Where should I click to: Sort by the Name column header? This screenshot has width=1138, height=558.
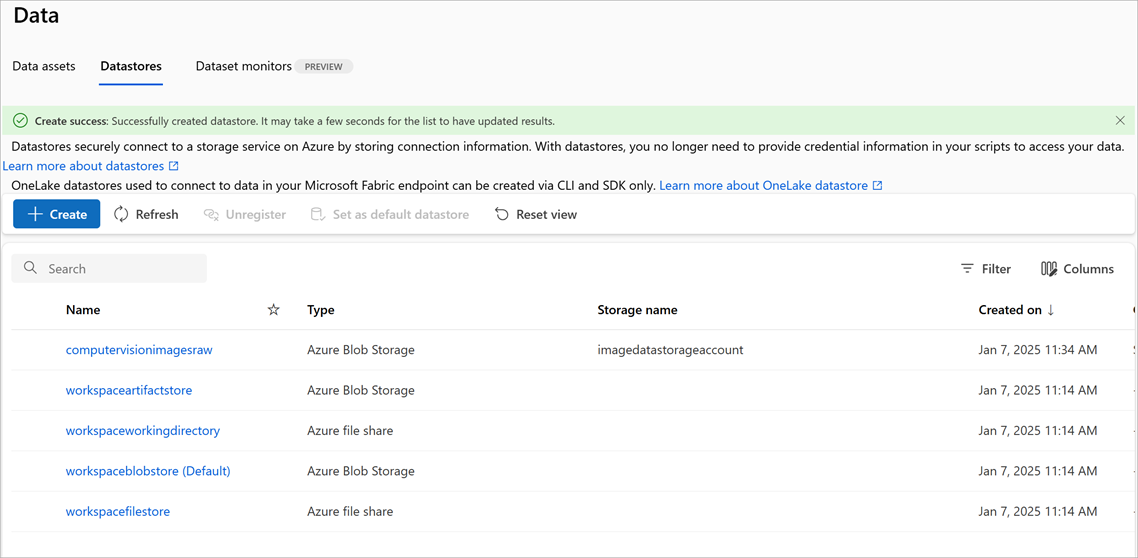click(x=83, y=310)
